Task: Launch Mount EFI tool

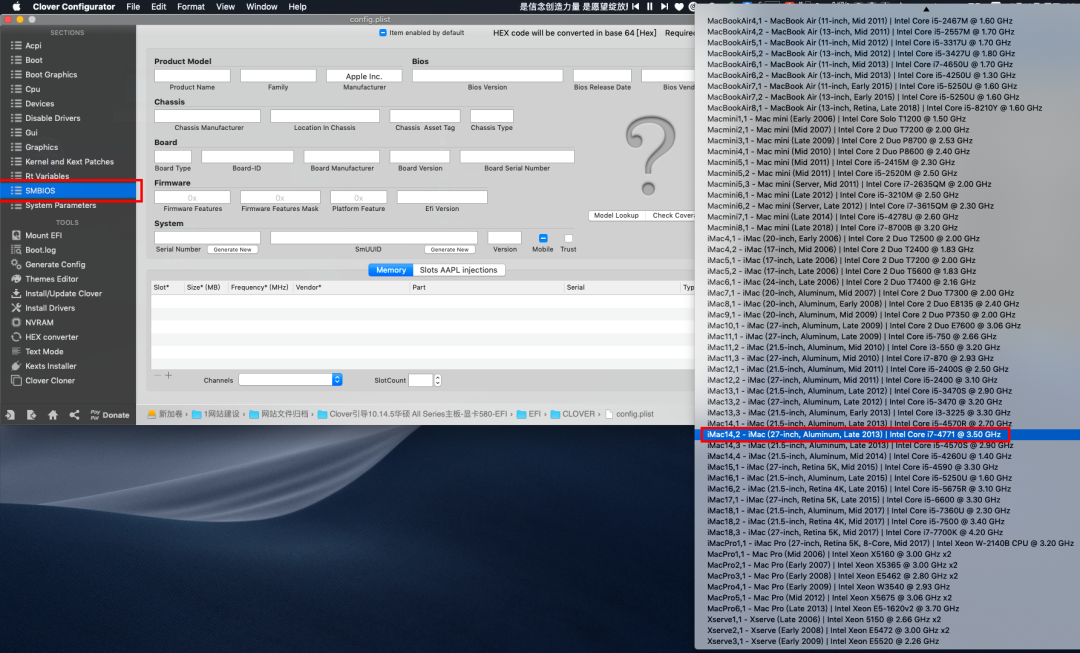Action: [x=43, y=236]
